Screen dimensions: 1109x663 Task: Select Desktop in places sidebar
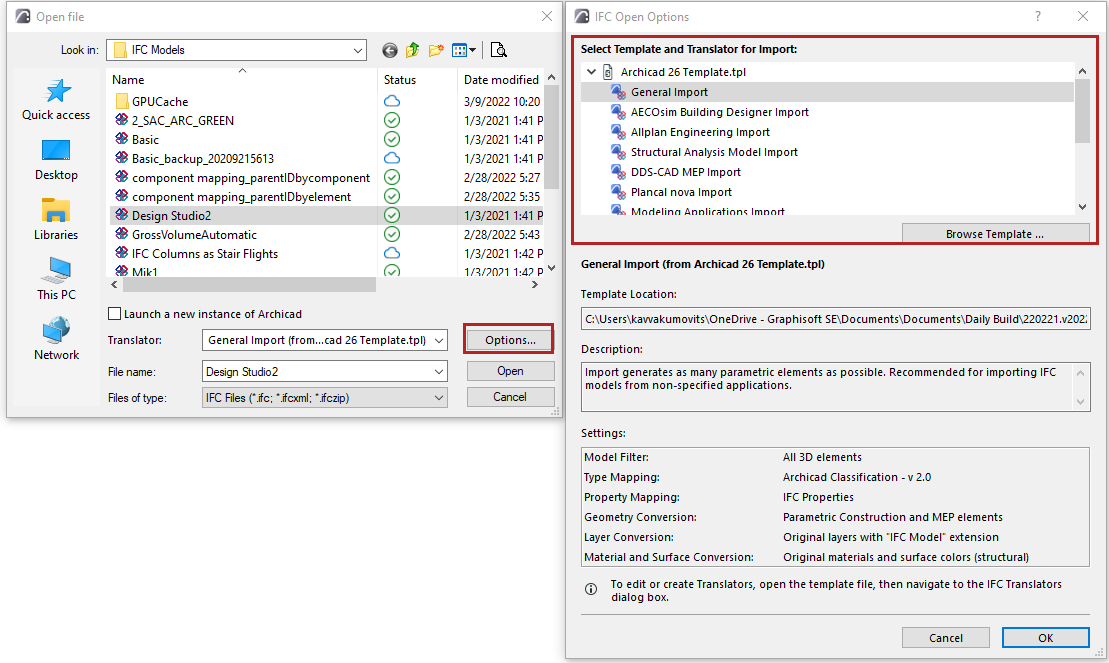tap(56, 161)
